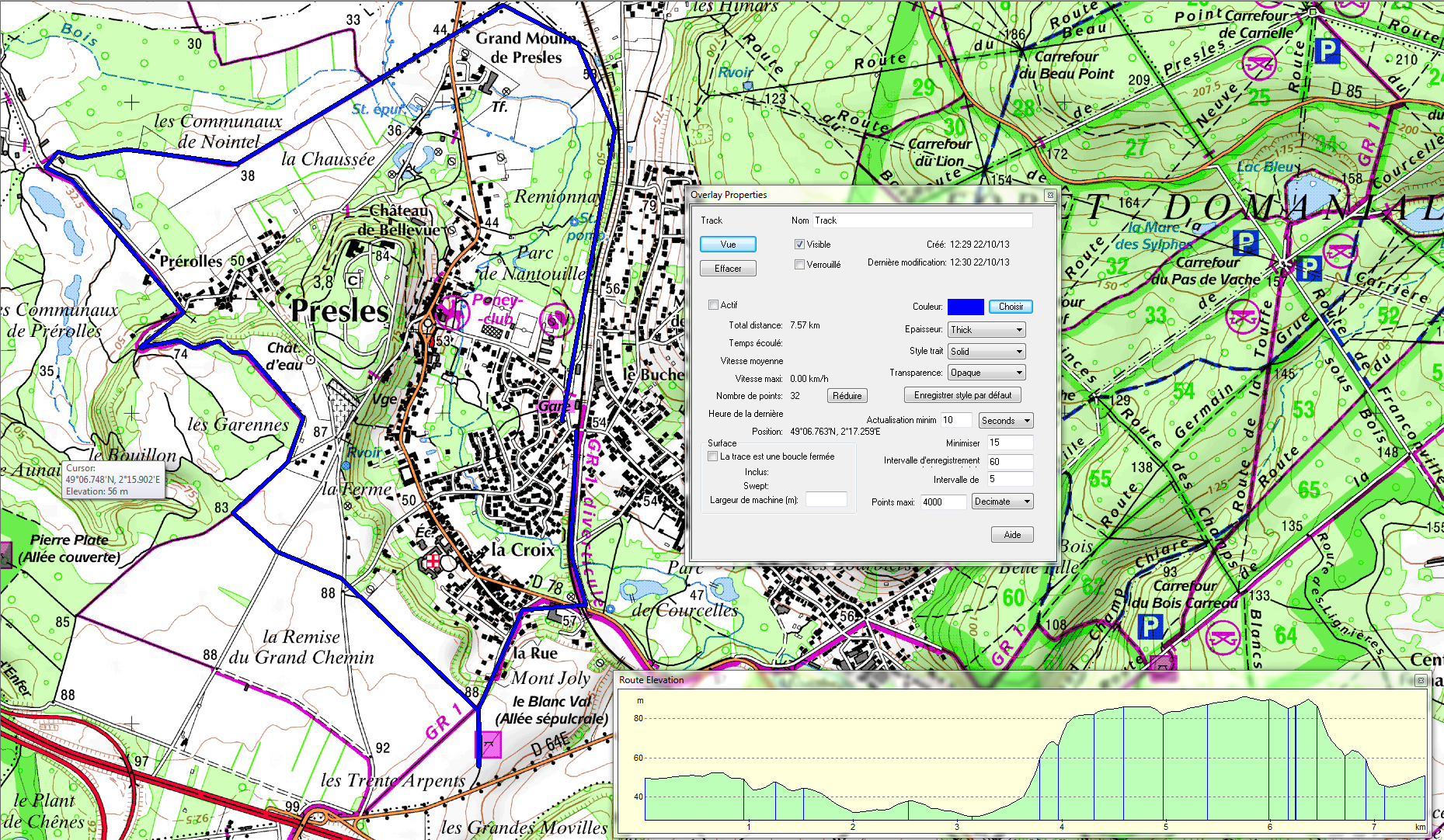Screen dimensions: 1444x840
Task: Click the parking icon beside Carrefour du Bois Carreau
Action: click(1150, 627)
